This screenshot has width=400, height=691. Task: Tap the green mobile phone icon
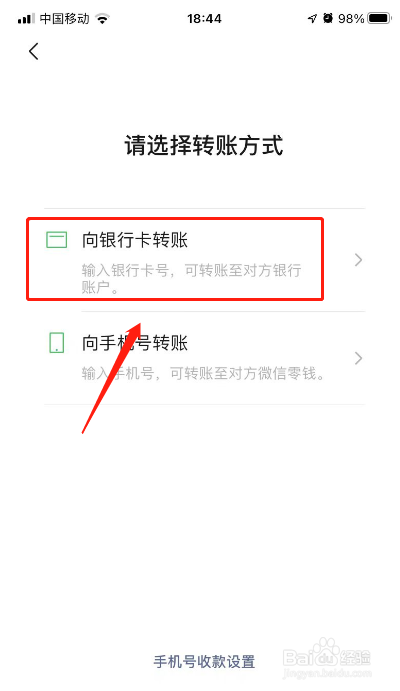56,343
